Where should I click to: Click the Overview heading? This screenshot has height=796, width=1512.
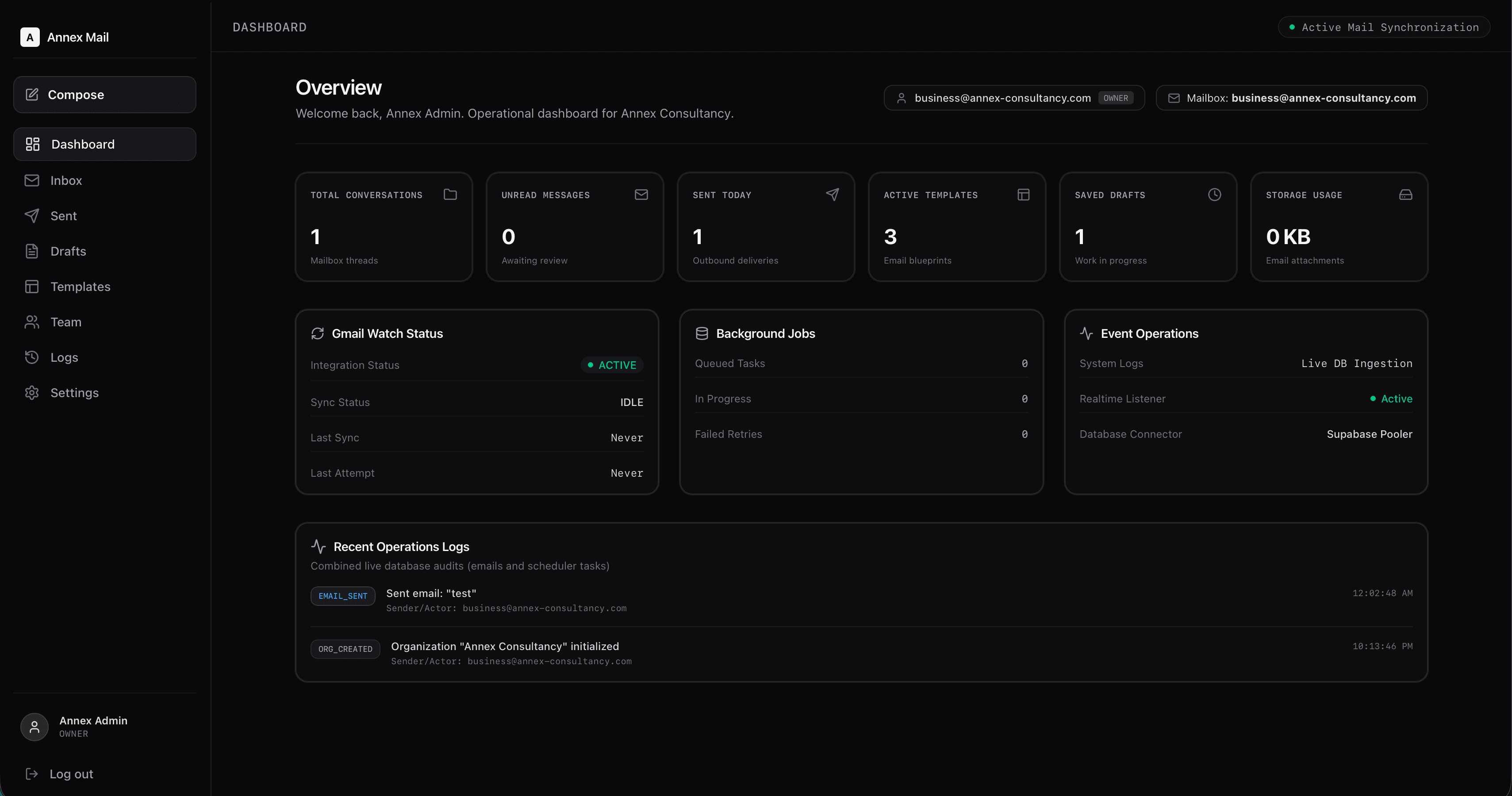339,88
